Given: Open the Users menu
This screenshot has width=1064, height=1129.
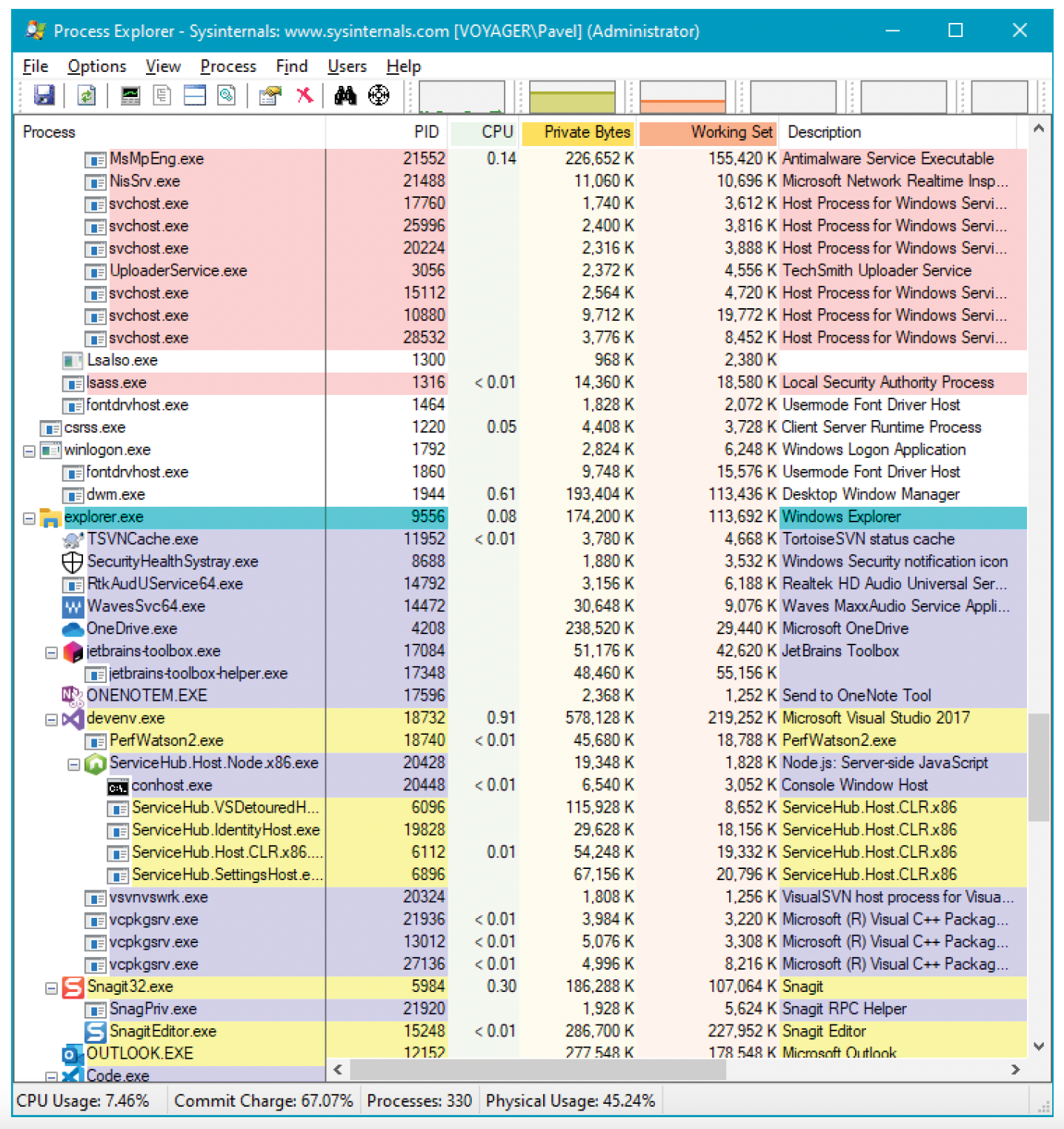Looking at the screenshot, I should click(x=348, y=66).
